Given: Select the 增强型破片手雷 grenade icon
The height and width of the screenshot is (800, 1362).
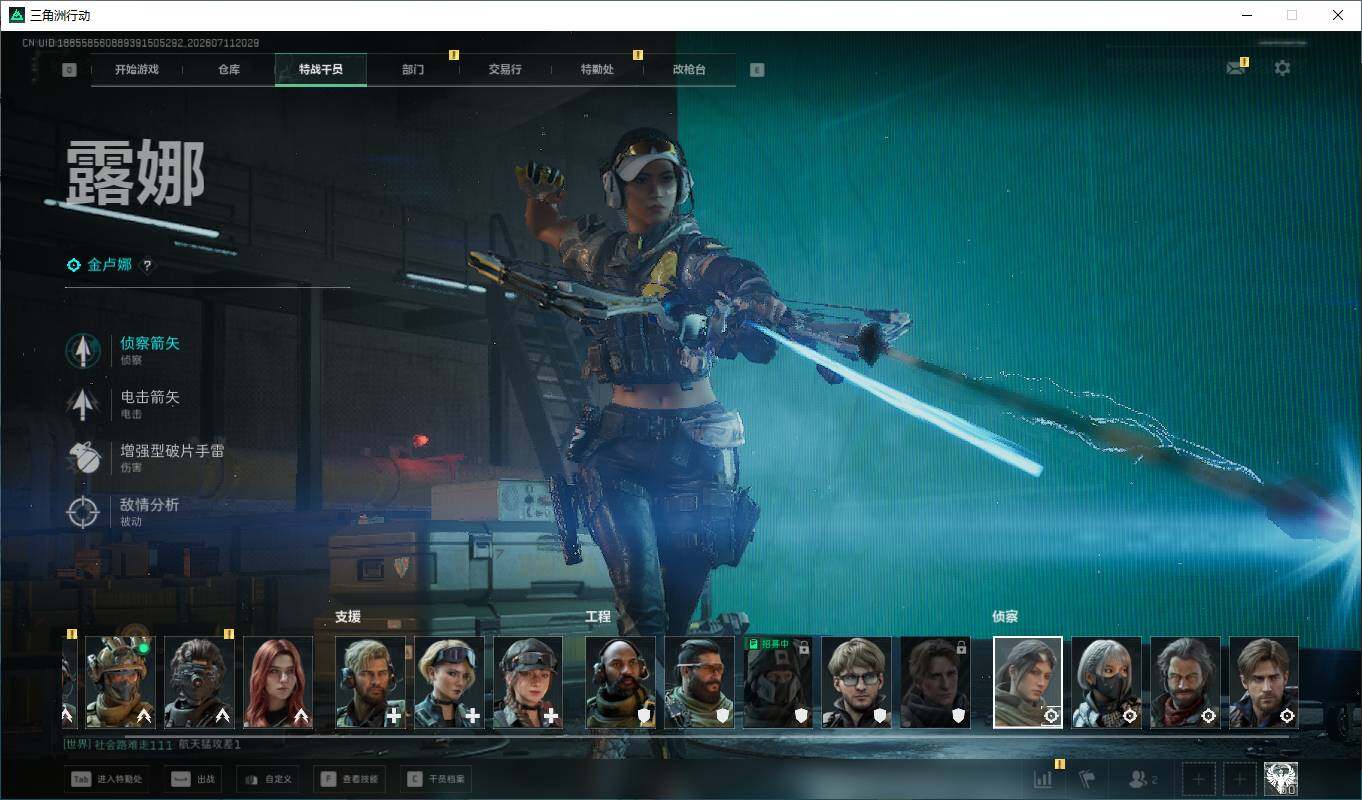Looking at the screenshot, I should coord(83,458).
